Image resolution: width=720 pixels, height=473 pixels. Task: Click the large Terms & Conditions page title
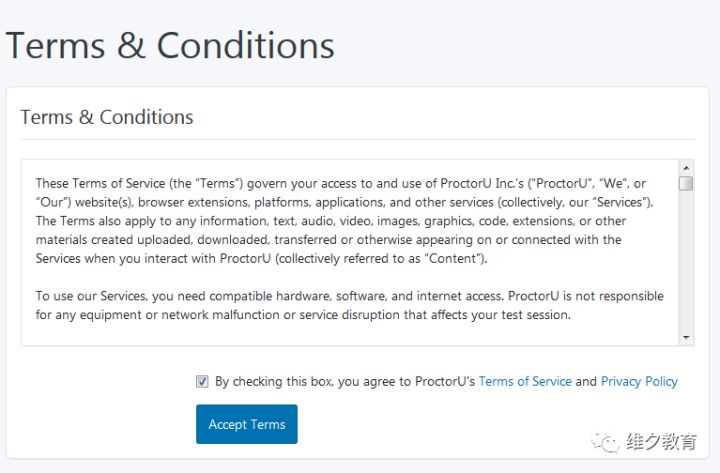point(170,46)
